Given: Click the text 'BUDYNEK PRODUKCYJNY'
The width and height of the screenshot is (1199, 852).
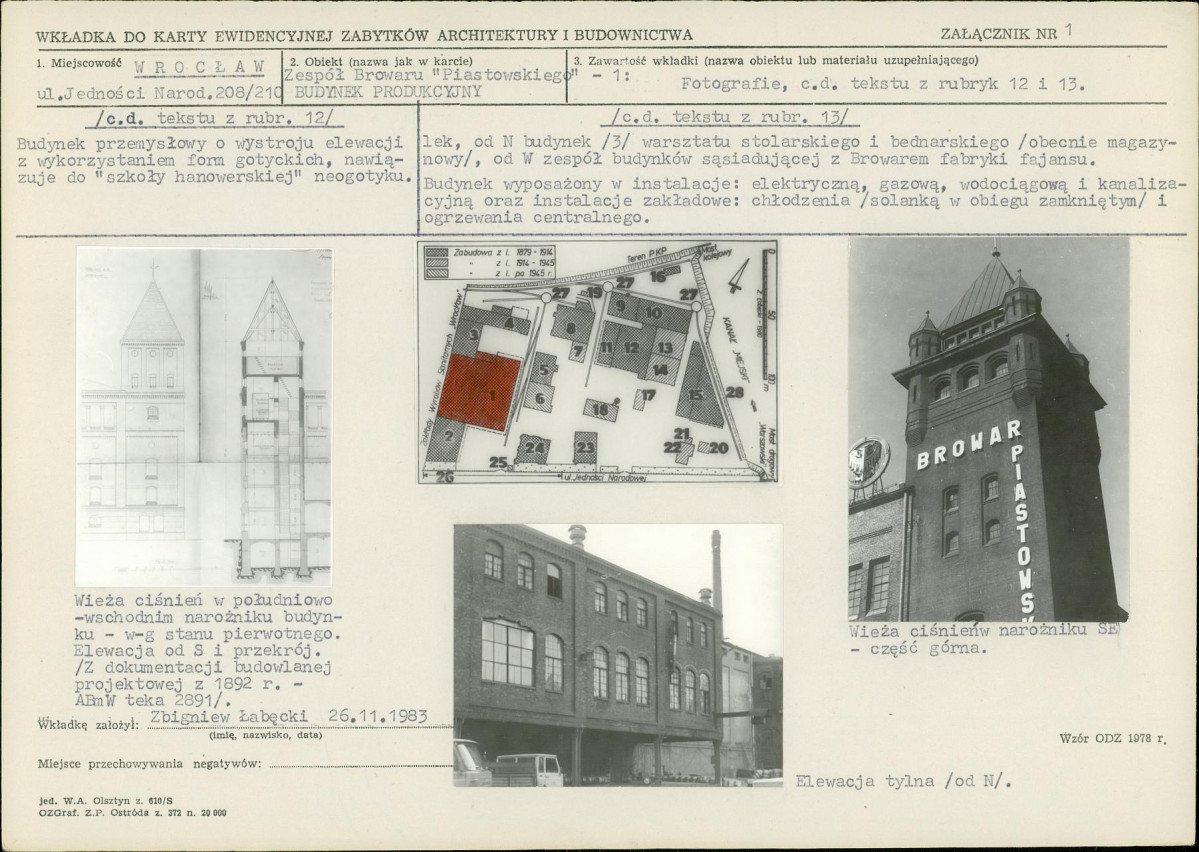Looking at the screenshot, I should coord(388,92).
